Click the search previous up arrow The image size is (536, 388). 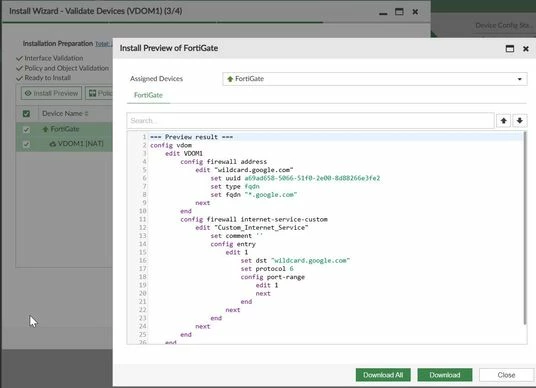click(503, 121)
